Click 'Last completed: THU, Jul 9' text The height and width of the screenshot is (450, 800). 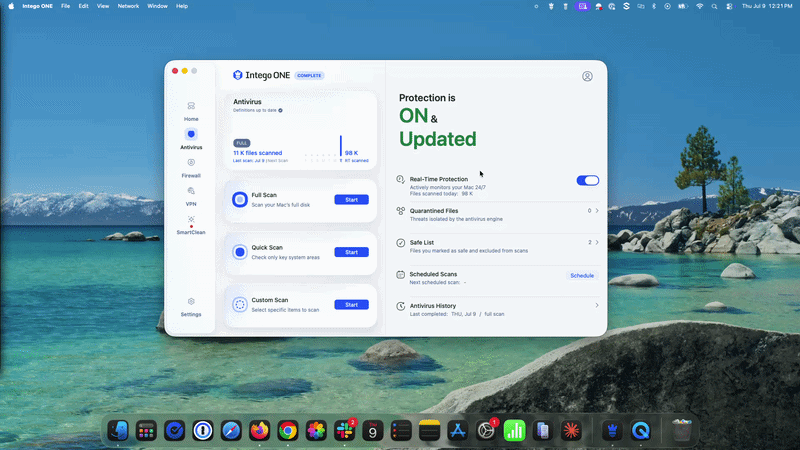(443, 314)
